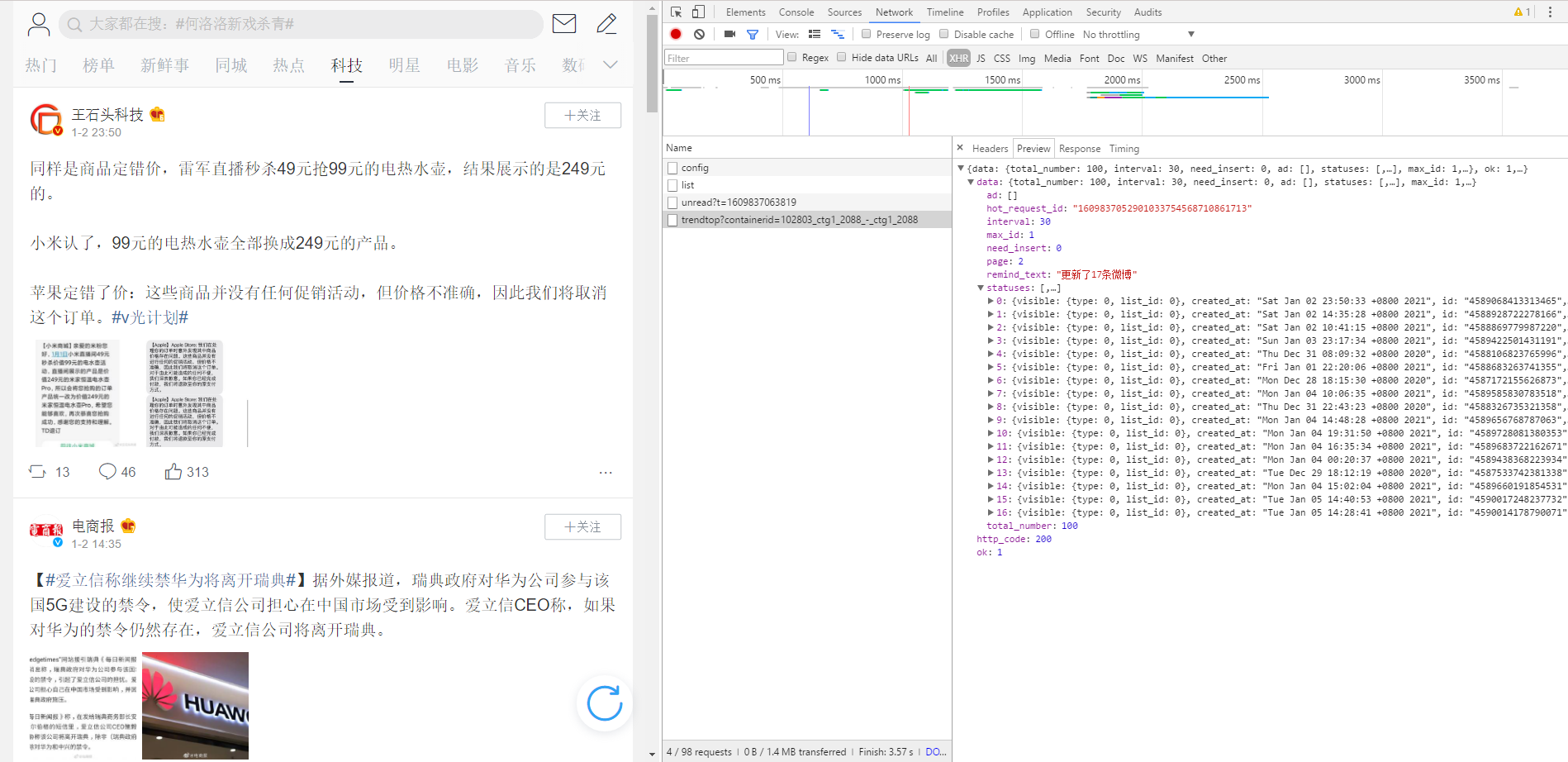
Task: Click the 电商报 avatar
Action: pos(46,531)
